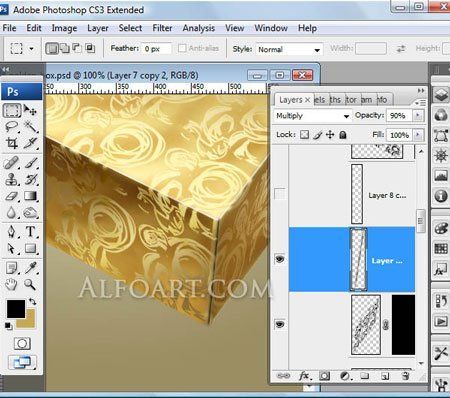Select the Pen tool

(12, 231)
